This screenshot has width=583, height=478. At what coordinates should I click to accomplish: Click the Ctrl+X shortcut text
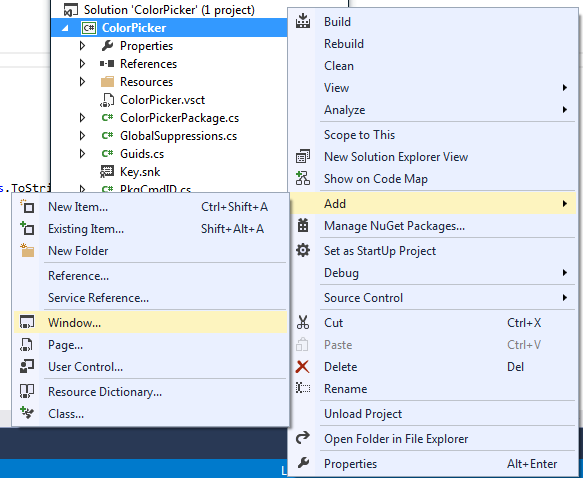coord(524,323)
